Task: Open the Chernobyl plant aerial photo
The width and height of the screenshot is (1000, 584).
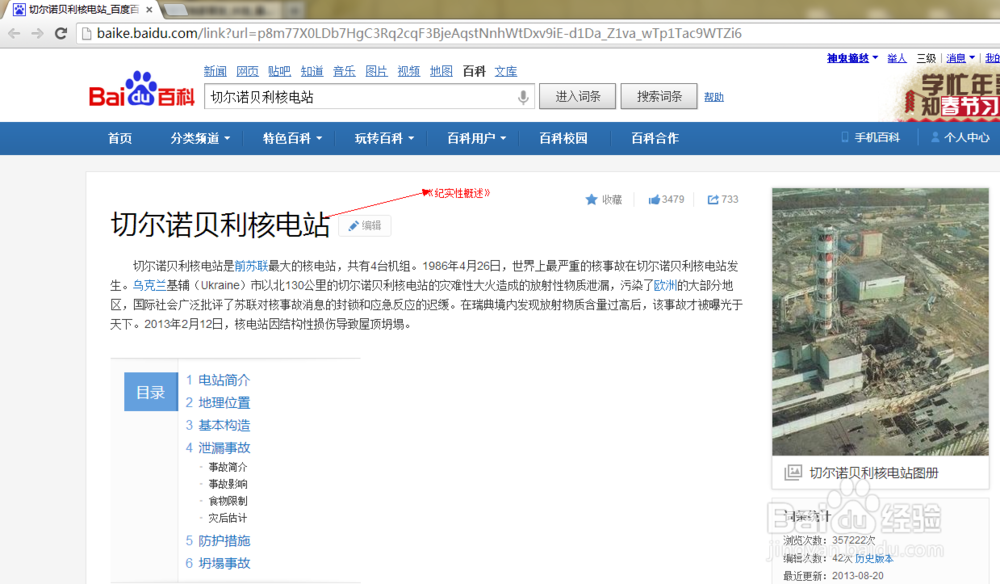Action: click(x=880, y=321)
